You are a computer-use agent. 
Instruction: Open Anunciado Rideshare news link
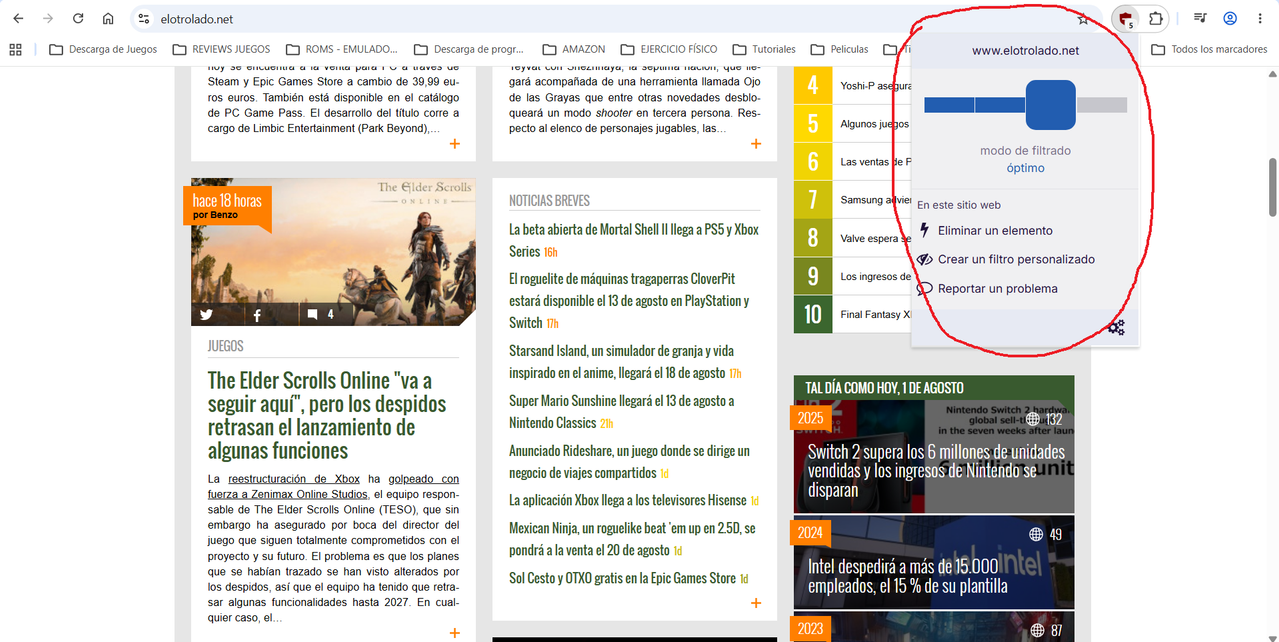point(629,461)
